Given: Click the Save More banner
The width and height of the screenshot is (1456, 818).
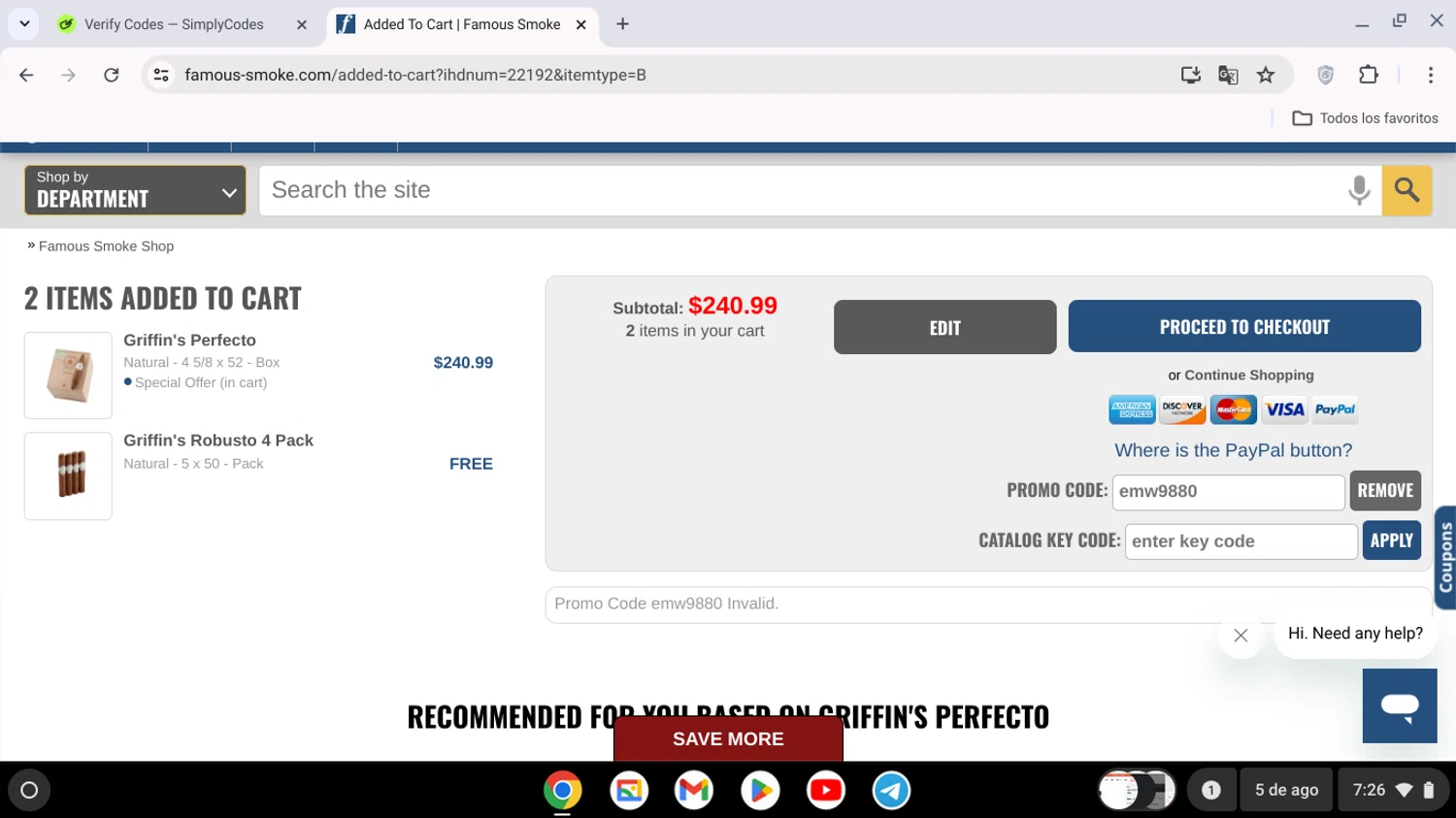Looking at the screenshot, I should (x=728, y=738).
